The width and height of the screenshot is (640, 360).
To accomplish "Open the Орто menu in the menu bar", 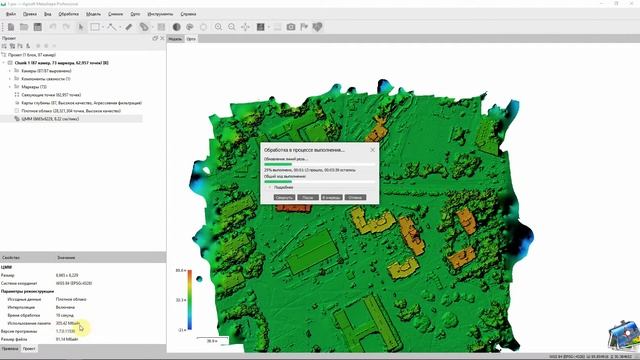I will [x=135, y=14].
